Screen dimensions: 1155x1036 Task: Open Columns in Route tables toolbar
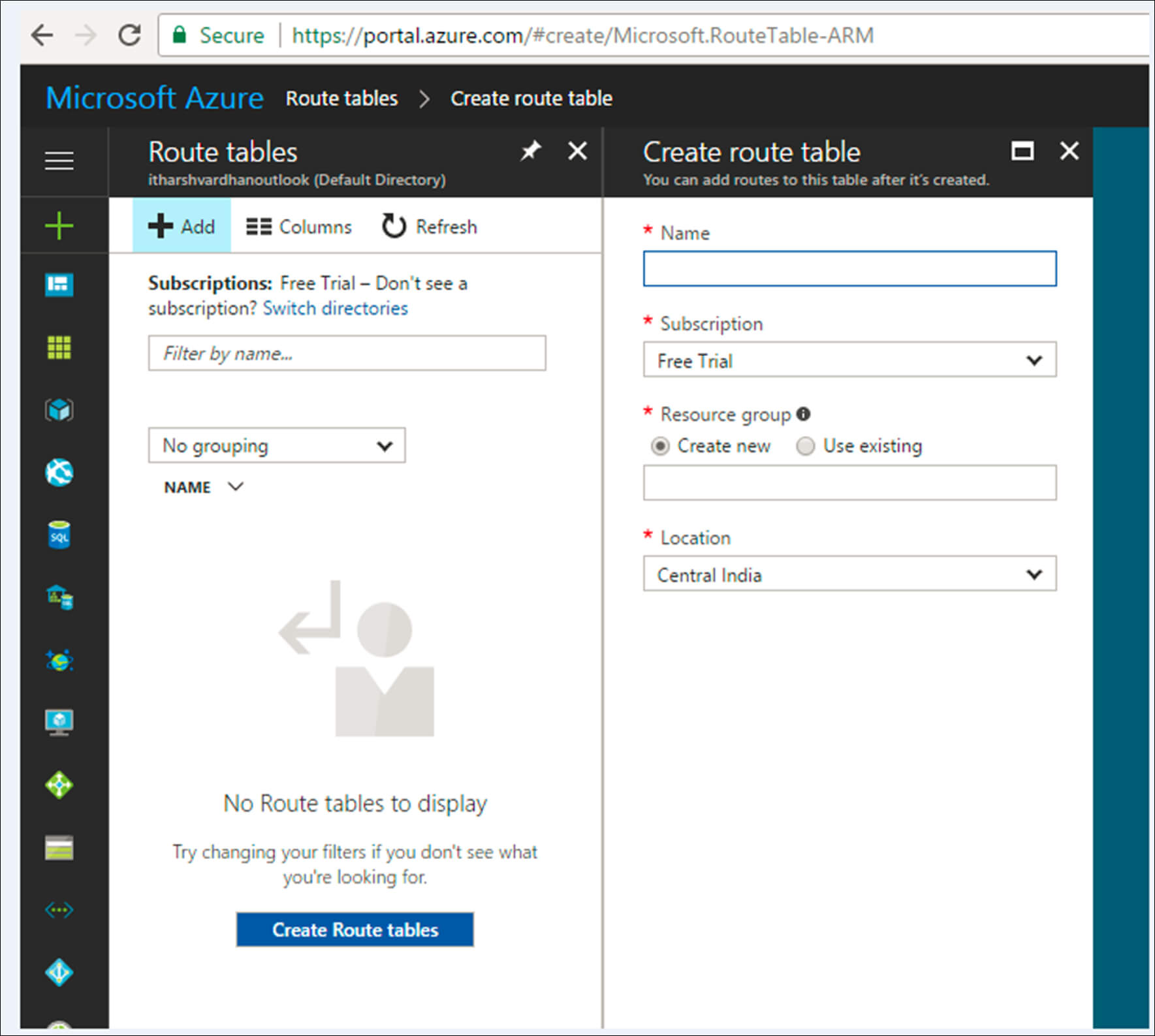pyautogui.click(x=299, y=227)
